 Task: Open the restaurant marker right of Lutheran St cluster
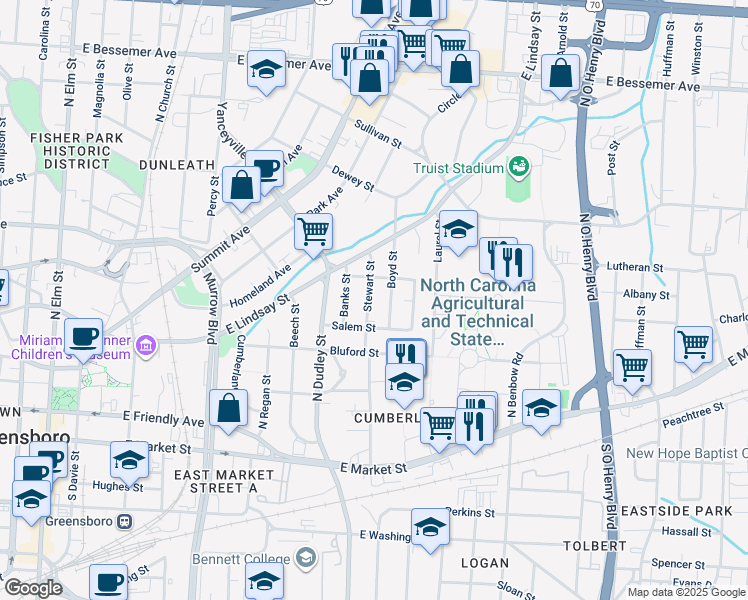point(513,265)
